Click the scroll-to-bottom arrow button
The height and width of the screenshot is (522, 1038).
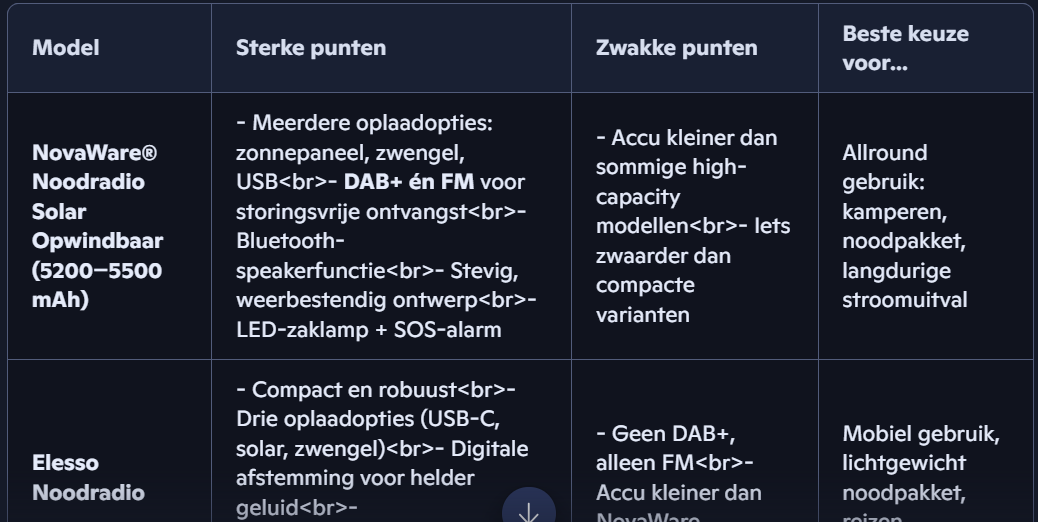(528, 510)
